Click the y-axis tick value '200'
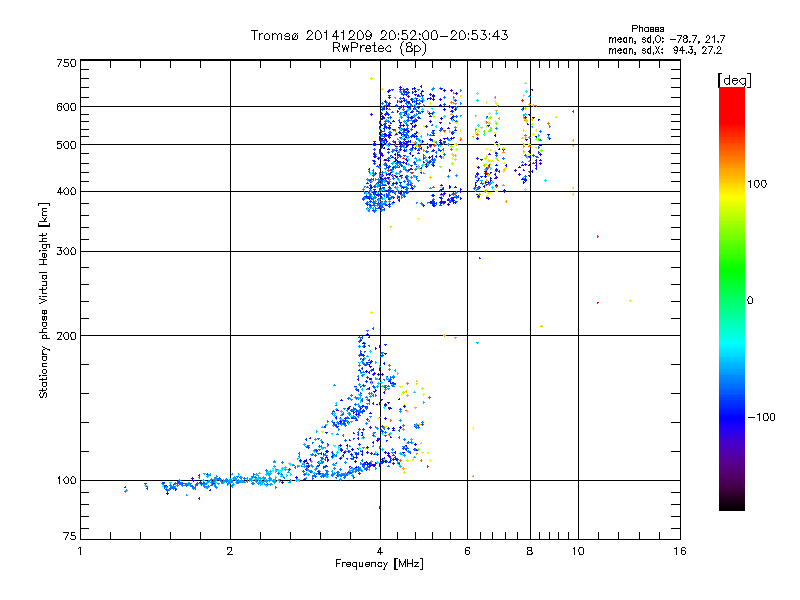Viewport: 800px width, 600px height. click(x=67, y=336)
